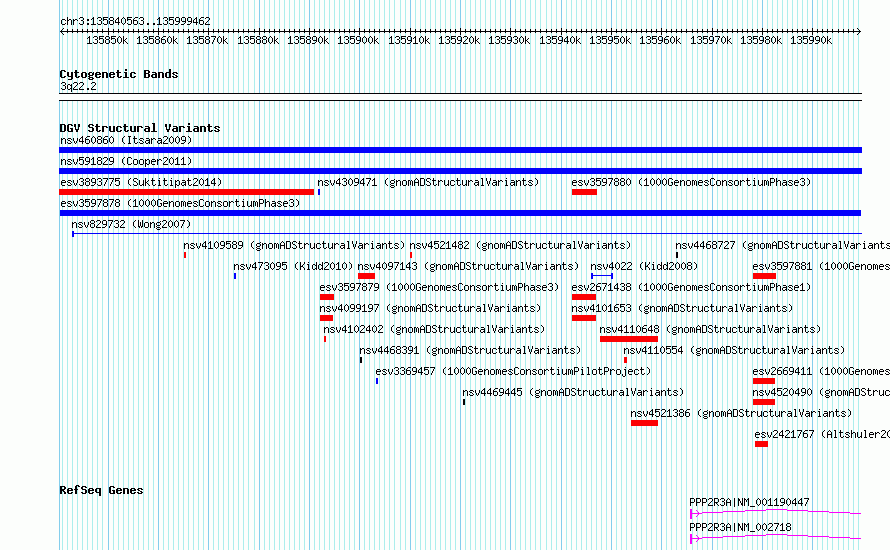
Task: Open nsv4520490 variant label
Action: pos(821,392)
